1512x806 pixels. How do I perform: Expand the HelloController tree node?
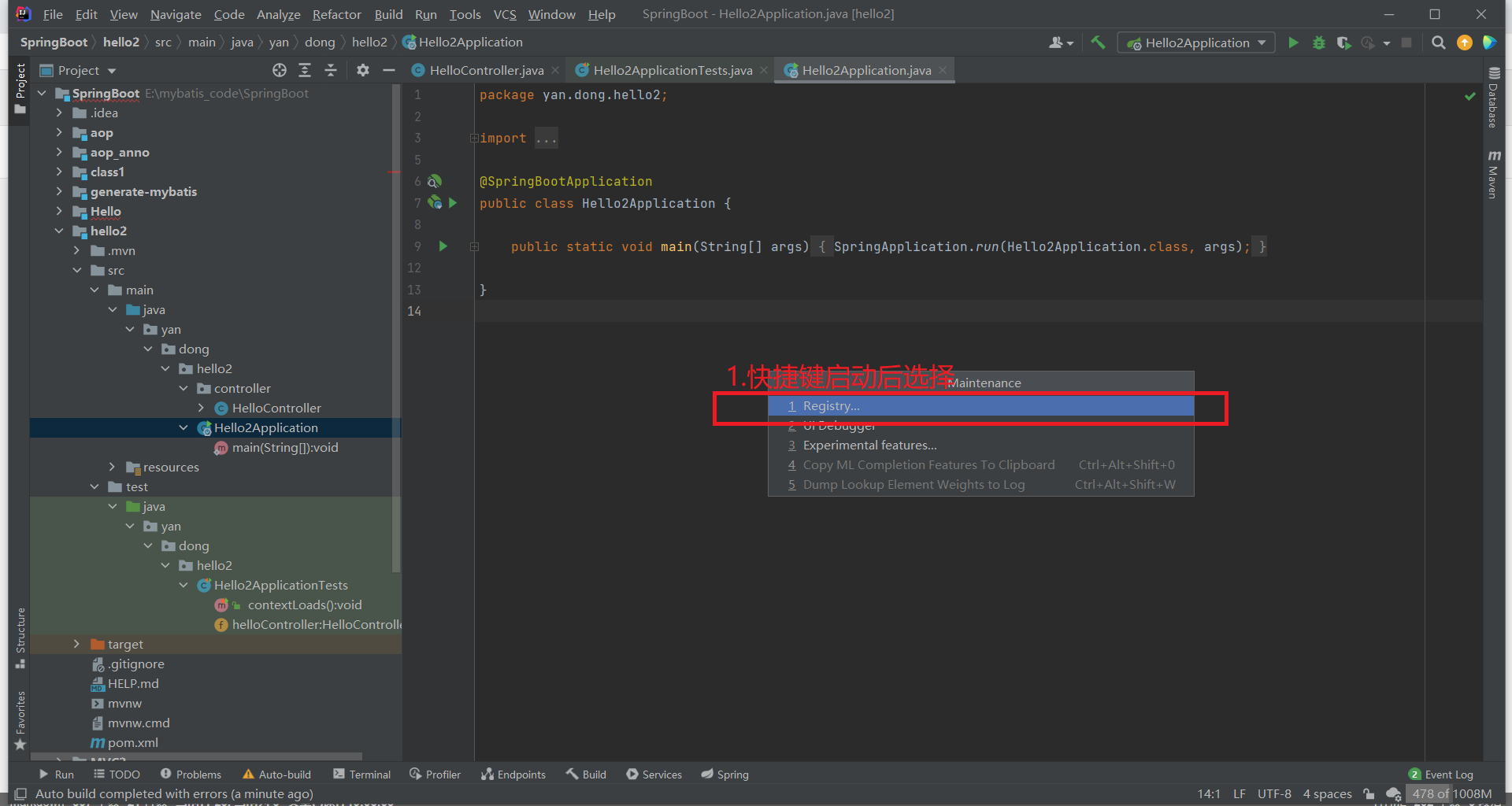[x=201, y=408]
